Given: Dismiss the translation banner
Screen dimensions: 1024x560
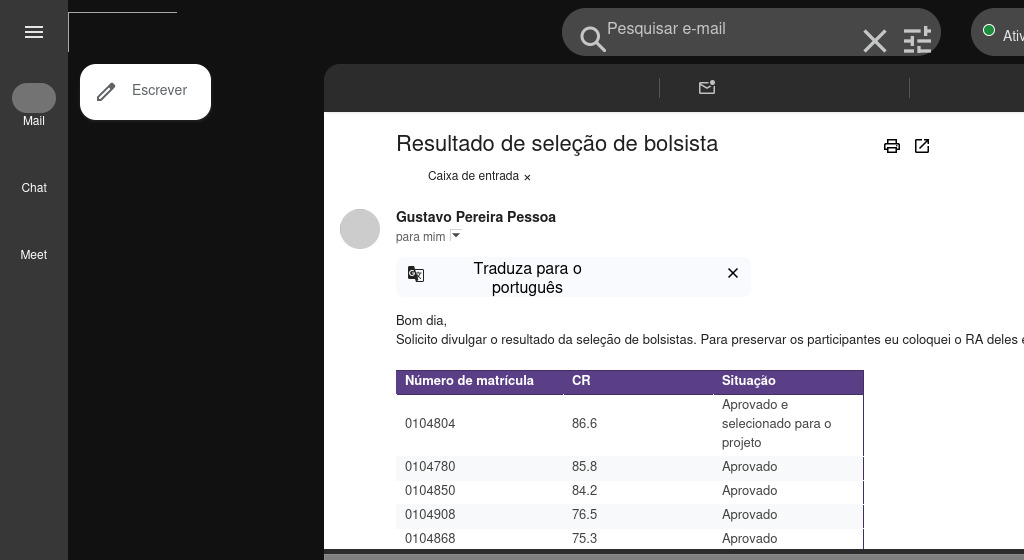Looking at the screenshot, I should coord(733,273).
